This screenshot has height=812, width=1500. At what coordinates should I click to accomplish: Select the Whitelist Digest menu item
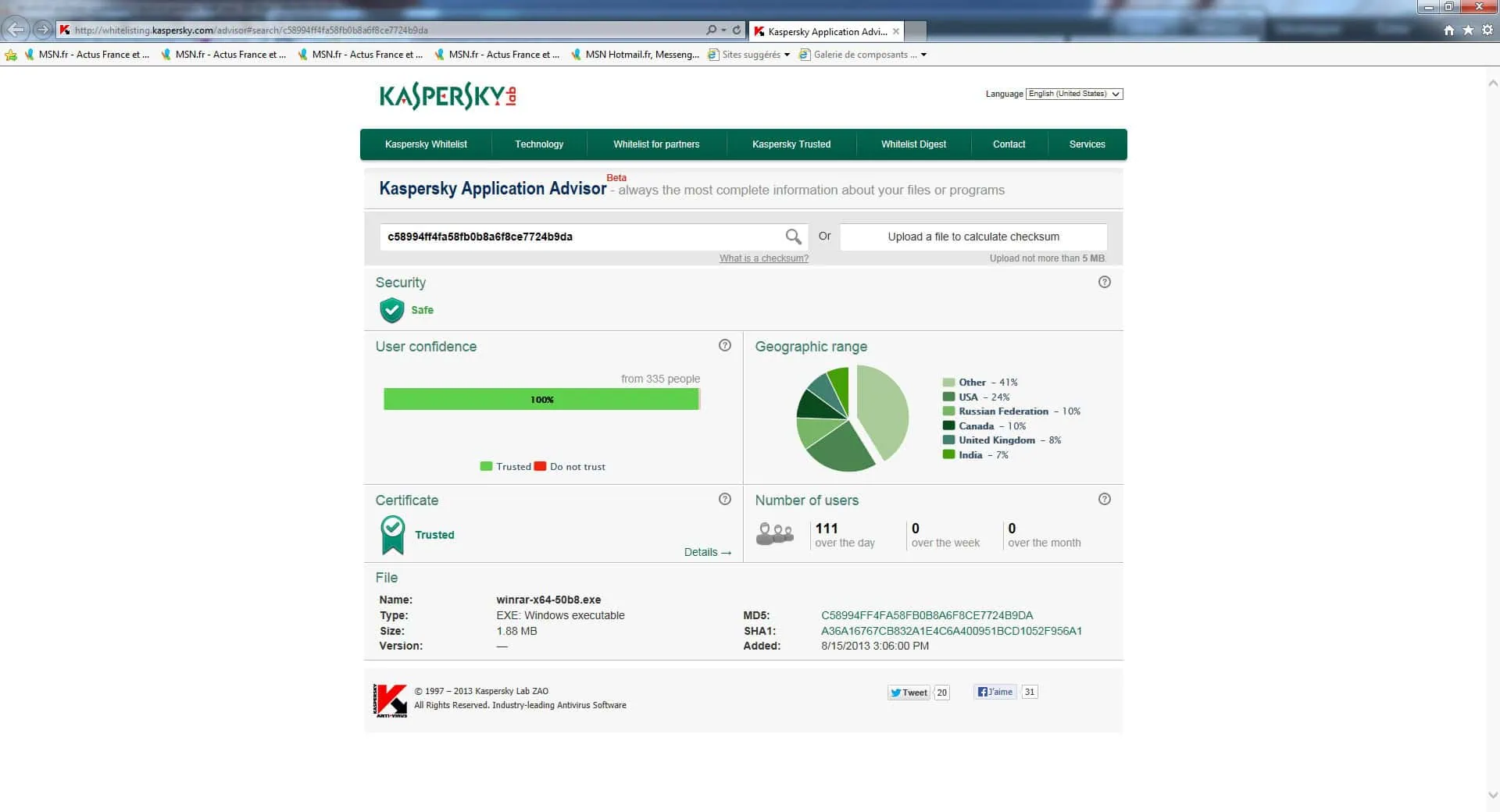(x=913, y=144)
